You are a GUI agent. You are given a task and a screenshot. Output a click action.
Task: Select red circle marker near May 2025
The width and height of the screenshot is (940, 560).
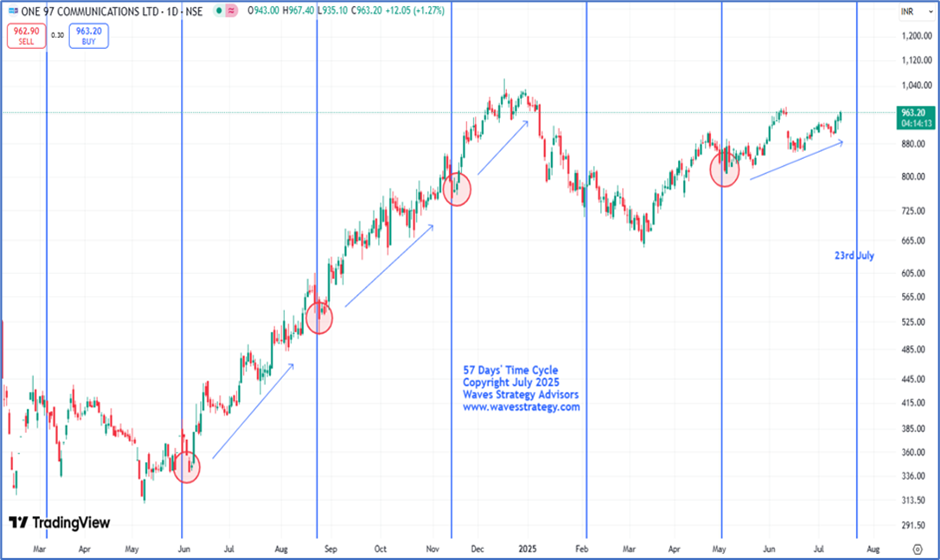[724, 171]
